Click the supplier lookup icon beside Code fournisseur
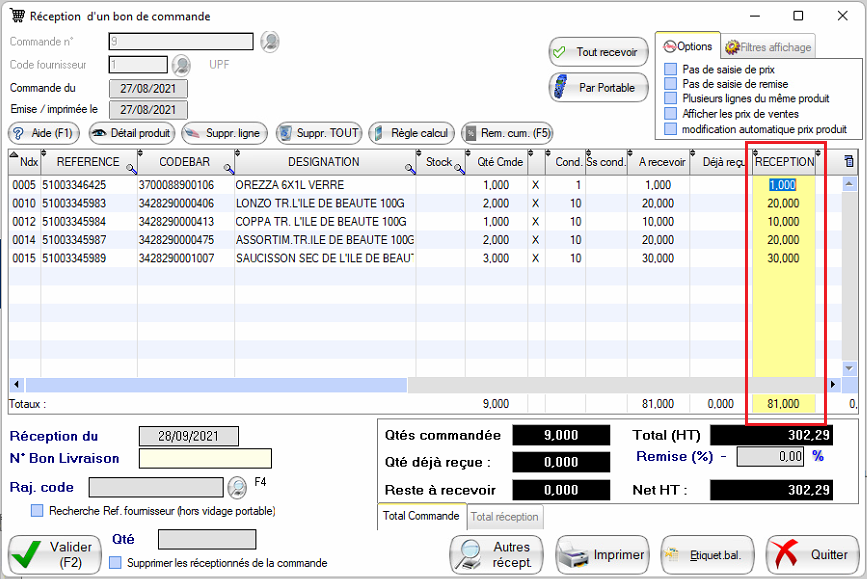Viewport: 867px width, 579px height. (x=181, y=65)
